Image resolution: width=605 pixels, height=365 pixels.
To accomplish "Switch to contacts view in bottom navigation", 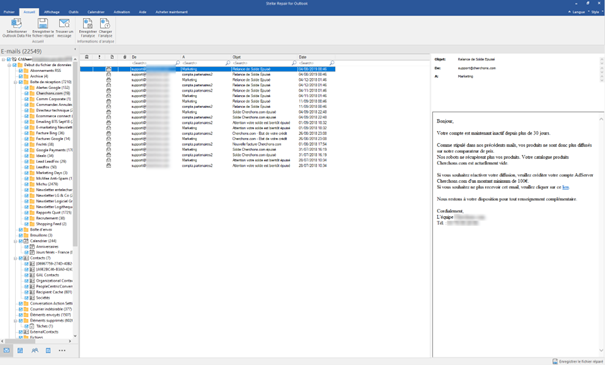I will [35, 350].
